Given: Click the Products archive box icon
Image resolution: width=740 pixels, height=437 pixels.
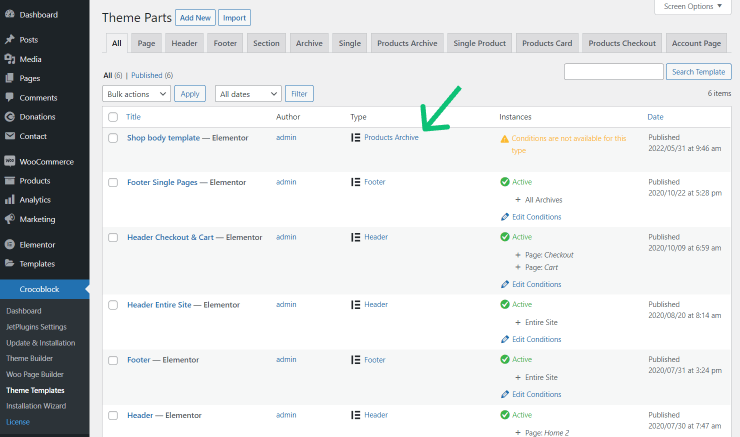Looking at the screenshot, I should click(9, 180).
